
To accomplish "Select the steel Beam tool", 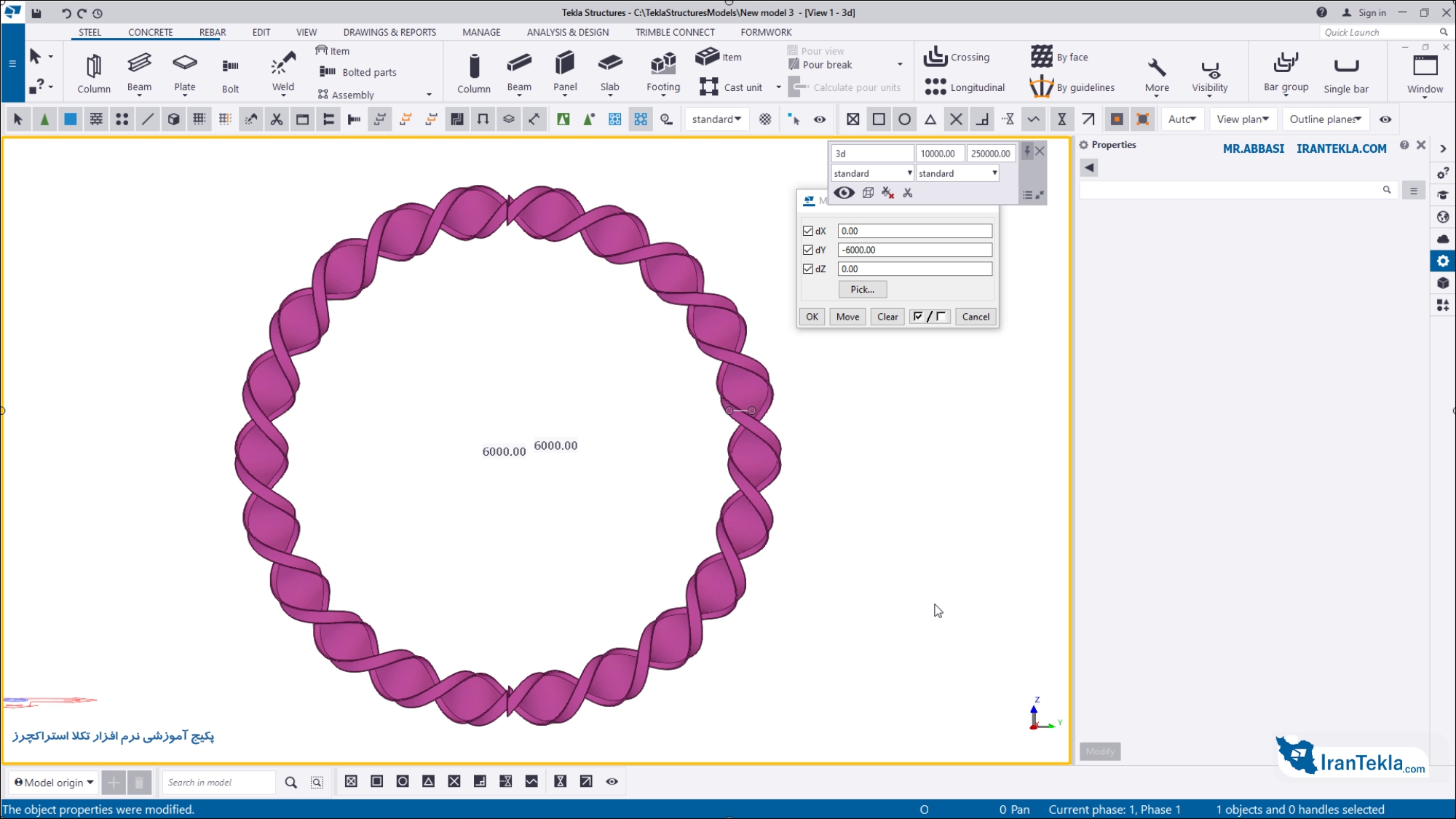I will pyautogui.click(x=139, y=73).
